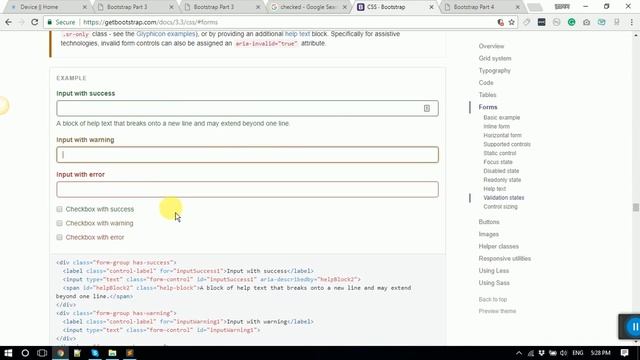Open a new browser tab
The image size is (640, 360).
[x=534, y=7]
